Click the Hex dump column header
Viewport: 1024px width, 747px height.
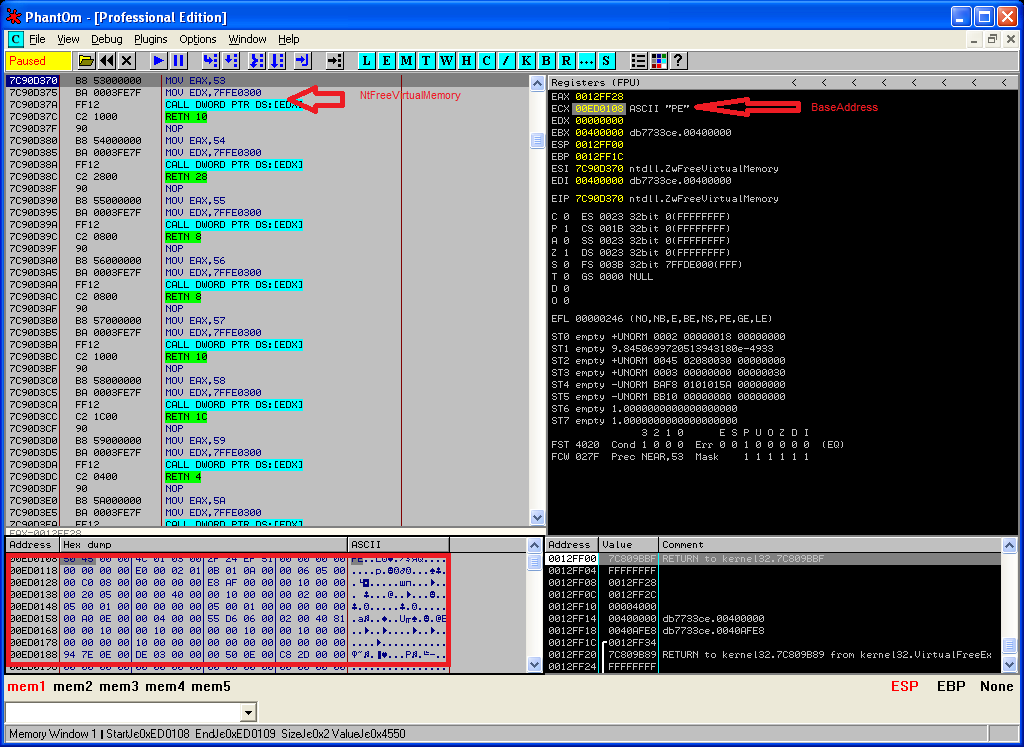tap(202, 545)
